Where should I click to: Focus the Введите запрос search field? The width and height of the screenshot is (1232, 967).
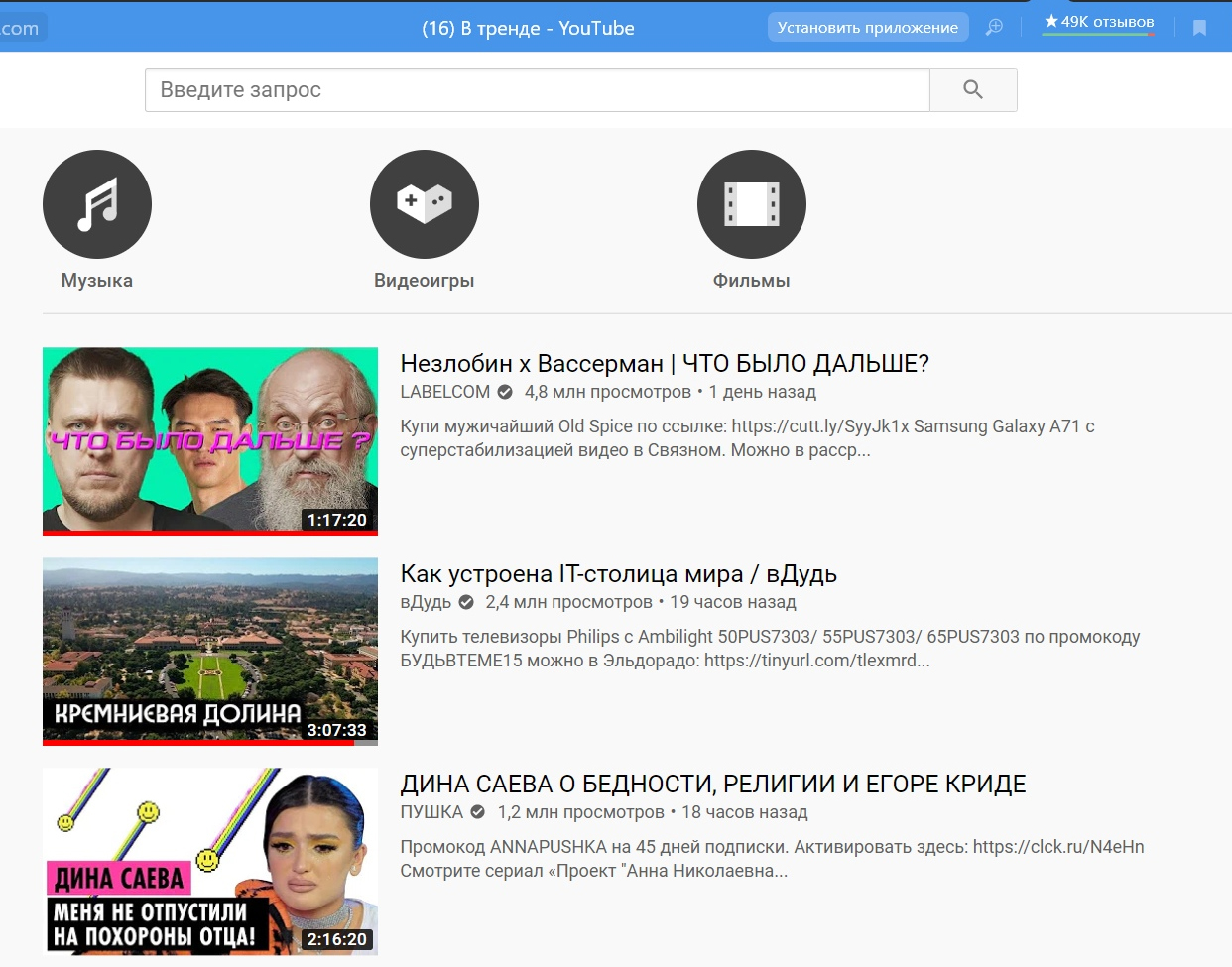(538, 90)
